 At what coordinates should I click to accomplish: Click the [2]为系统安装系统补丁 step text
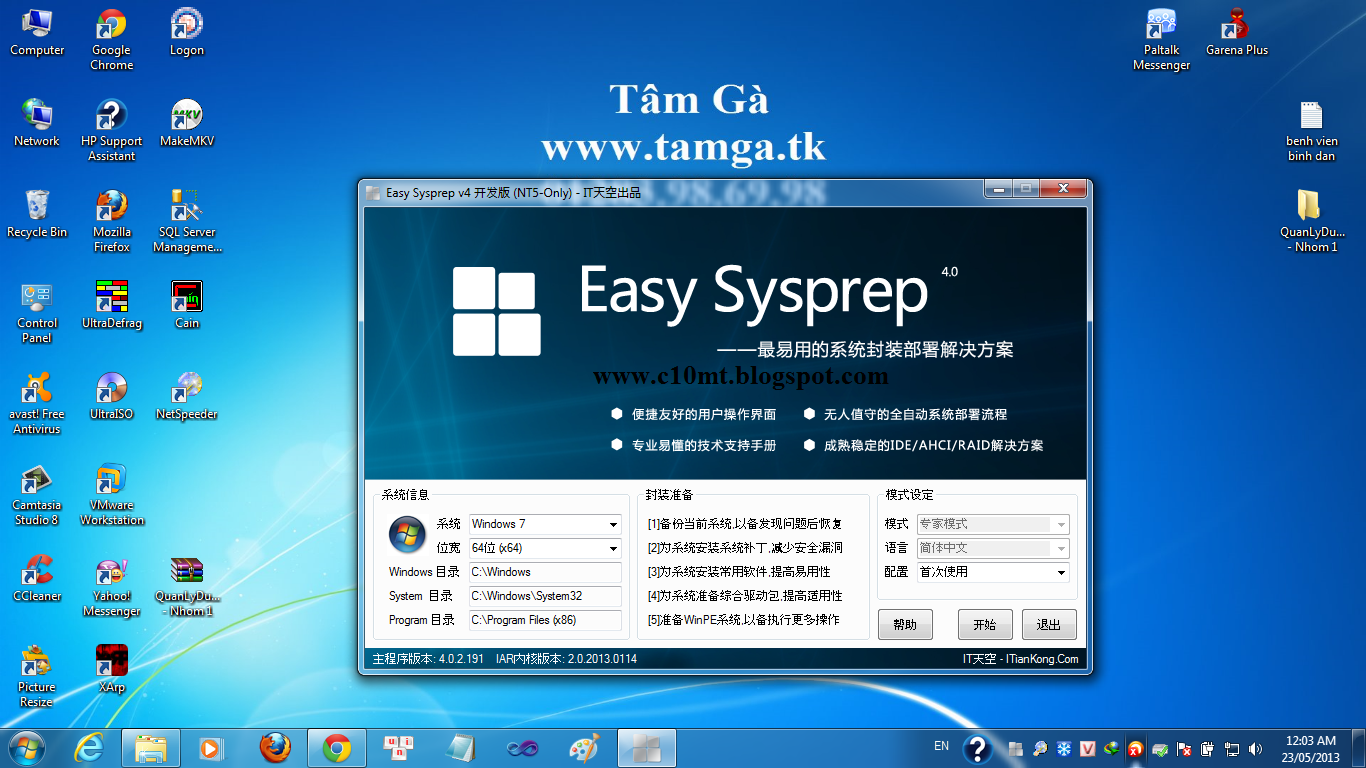click(x=745, y=548)
